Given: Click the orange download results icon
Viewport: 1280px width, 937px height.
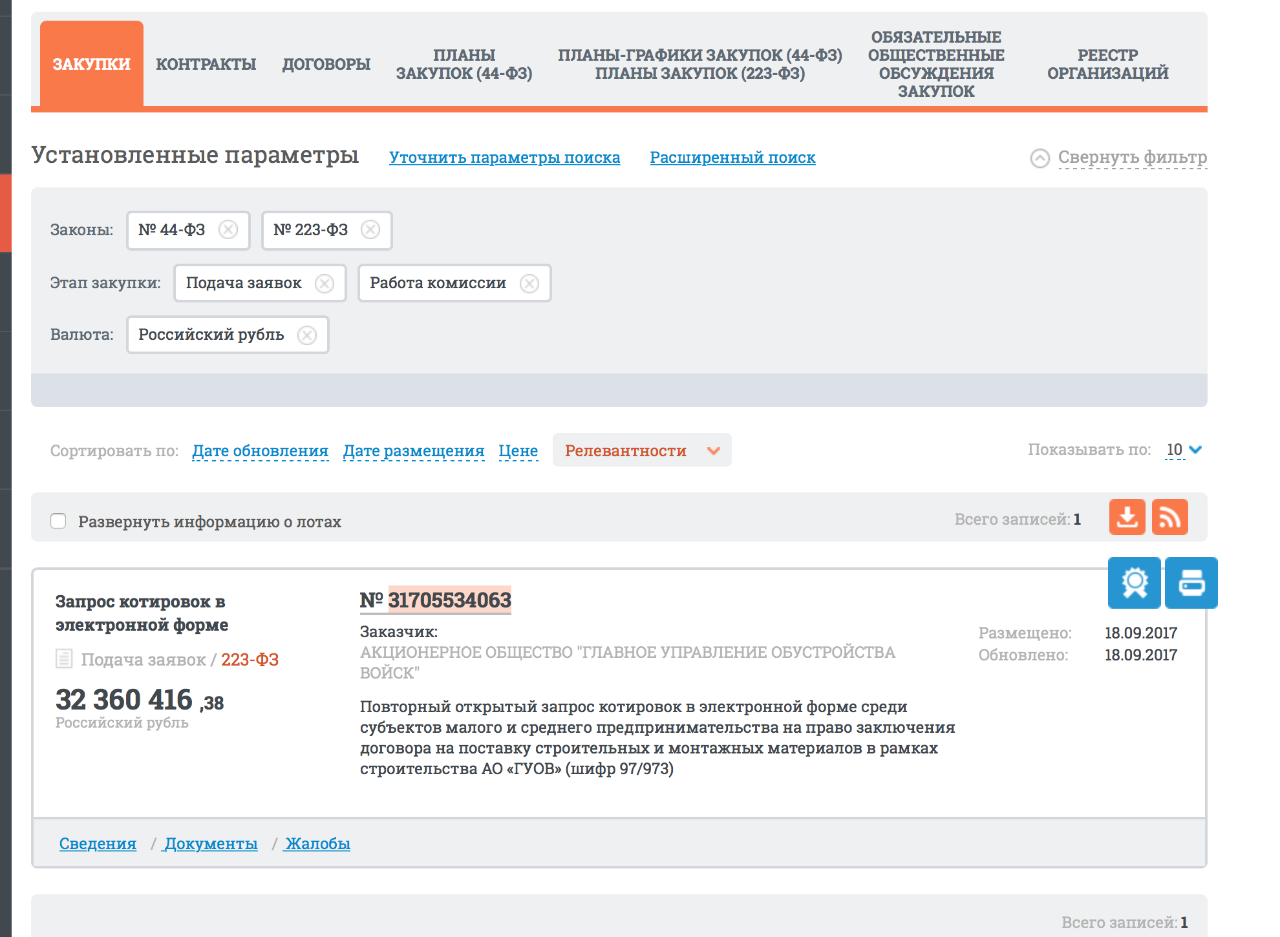Looking at the screenshot, I should [1127, 517].
